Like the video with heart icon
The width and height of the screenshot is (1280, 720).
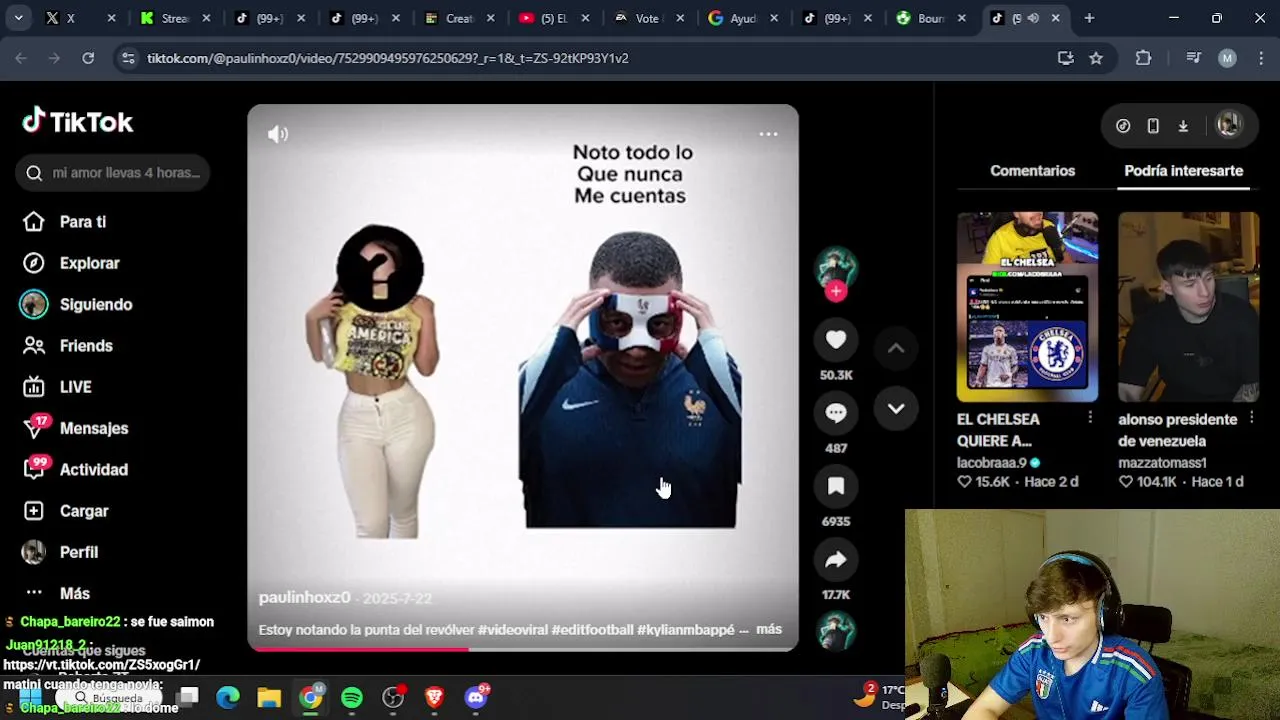[x=836, y=340]
